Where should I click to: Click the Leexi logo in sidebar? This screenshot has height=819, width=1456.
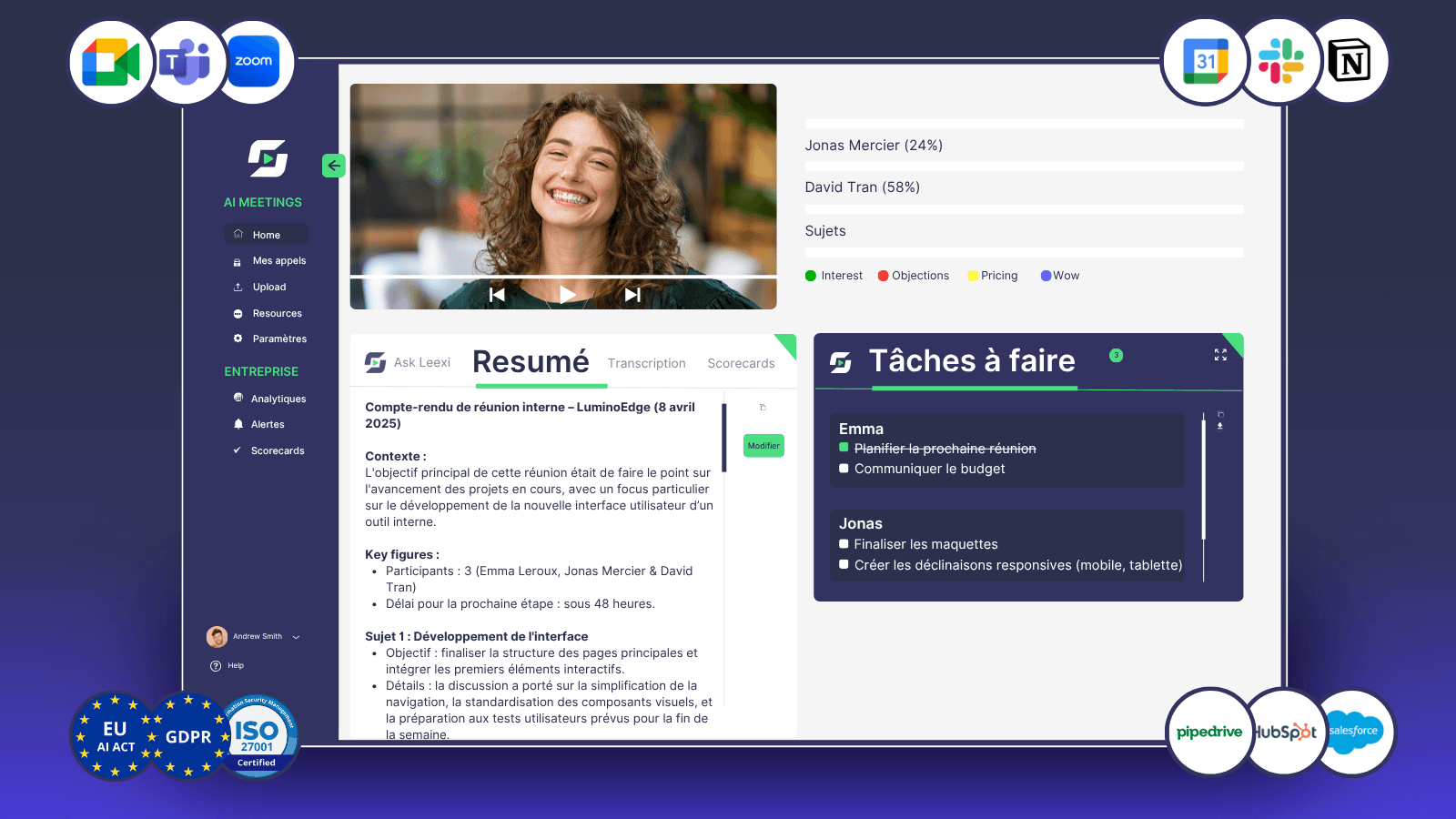pos(268,158)
